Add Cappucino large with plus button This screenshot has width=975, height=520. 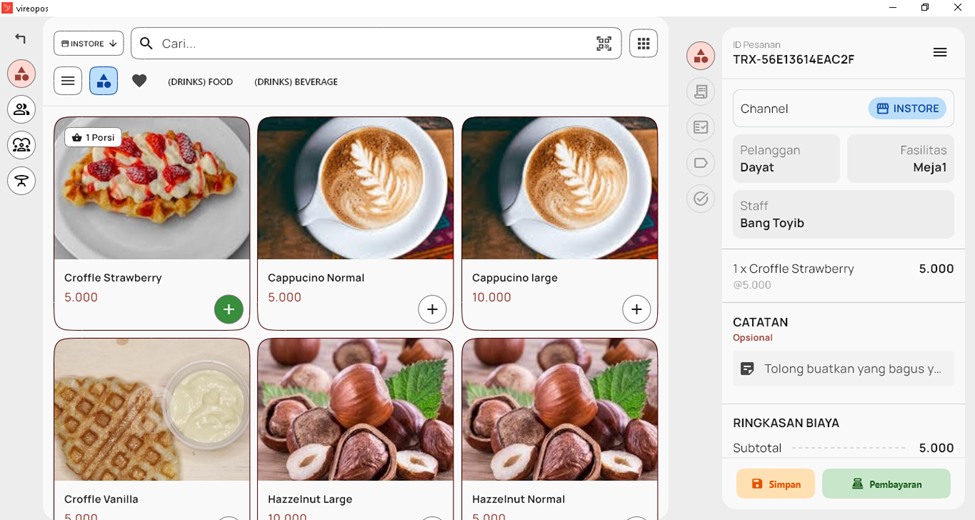point(636,310)
